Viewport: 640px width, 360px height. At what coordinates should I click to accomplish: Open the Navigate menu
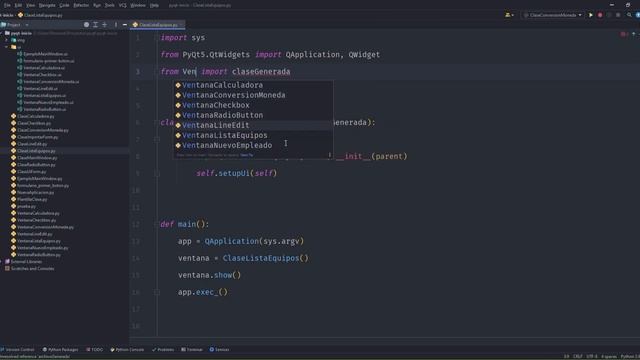point(47,5)
